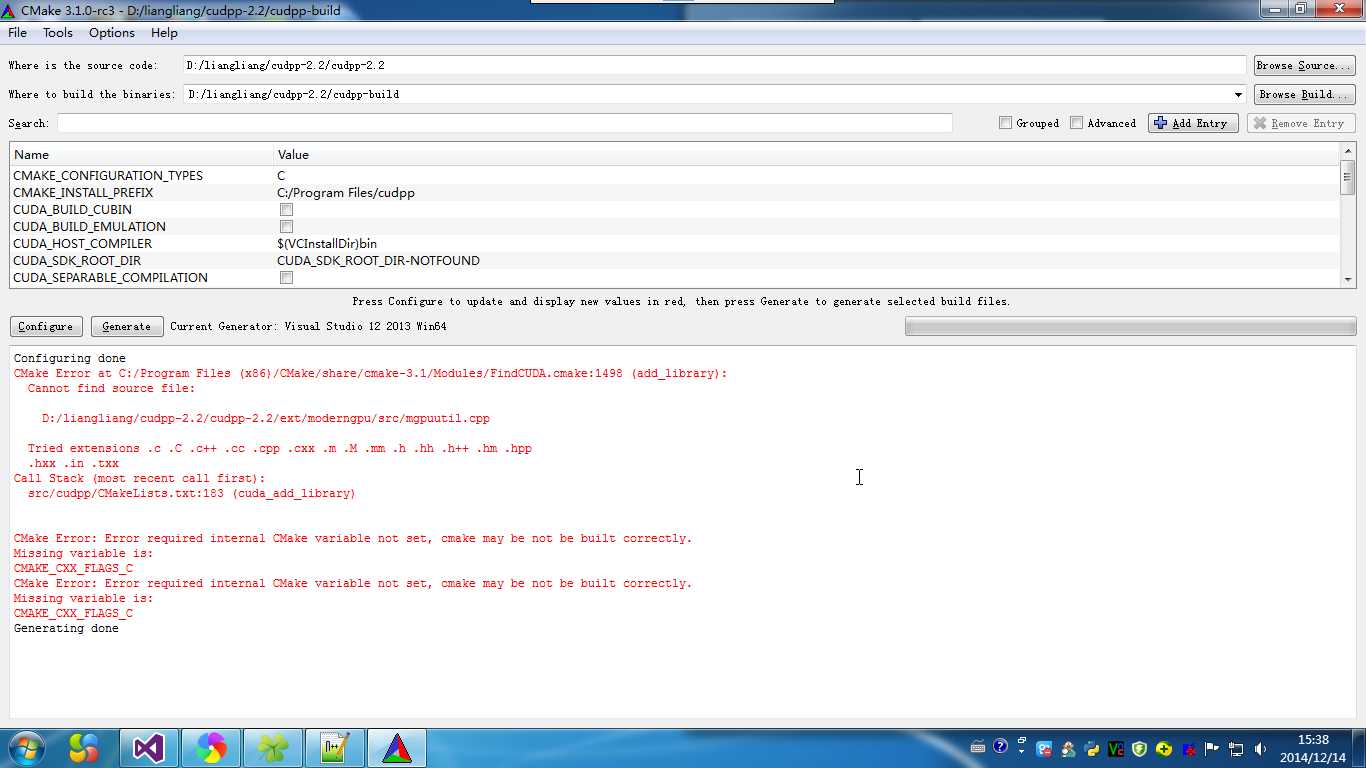
Task: Click the VNC tray icon
Action: tap(1116, 749)
